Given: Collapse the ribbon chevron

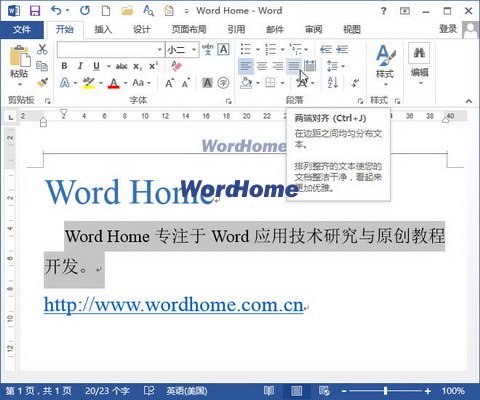Looking at the screenshot, I should [469, 101].
